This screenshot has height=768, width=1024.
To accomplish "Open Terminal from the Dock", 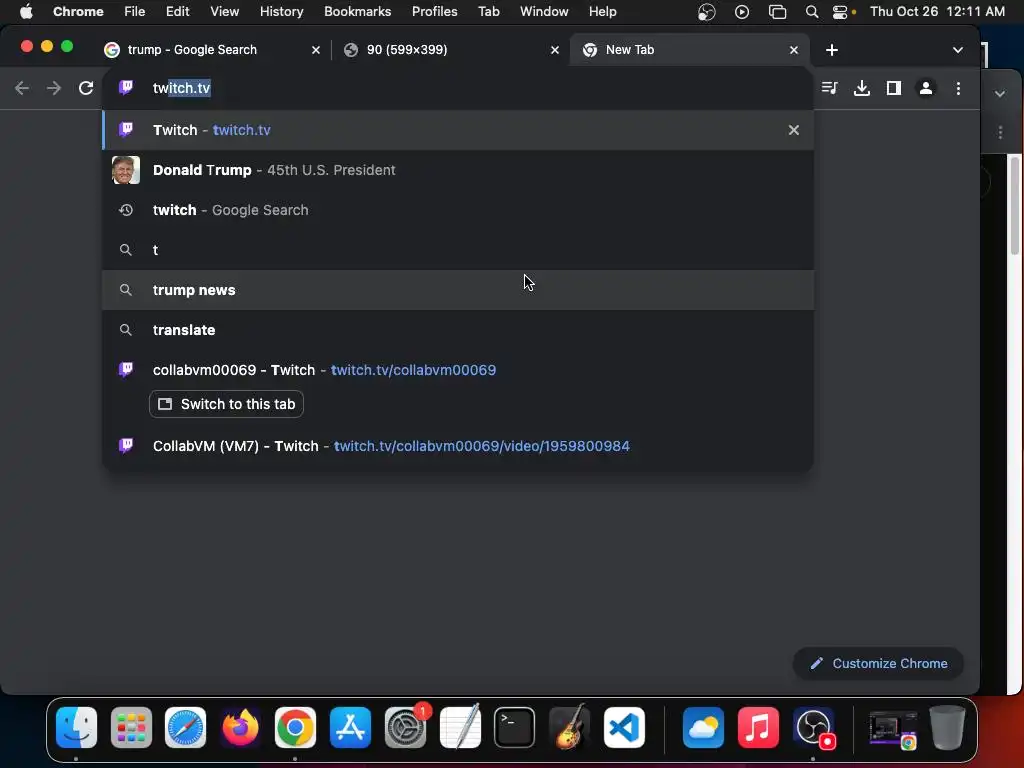I will [515, 727].
